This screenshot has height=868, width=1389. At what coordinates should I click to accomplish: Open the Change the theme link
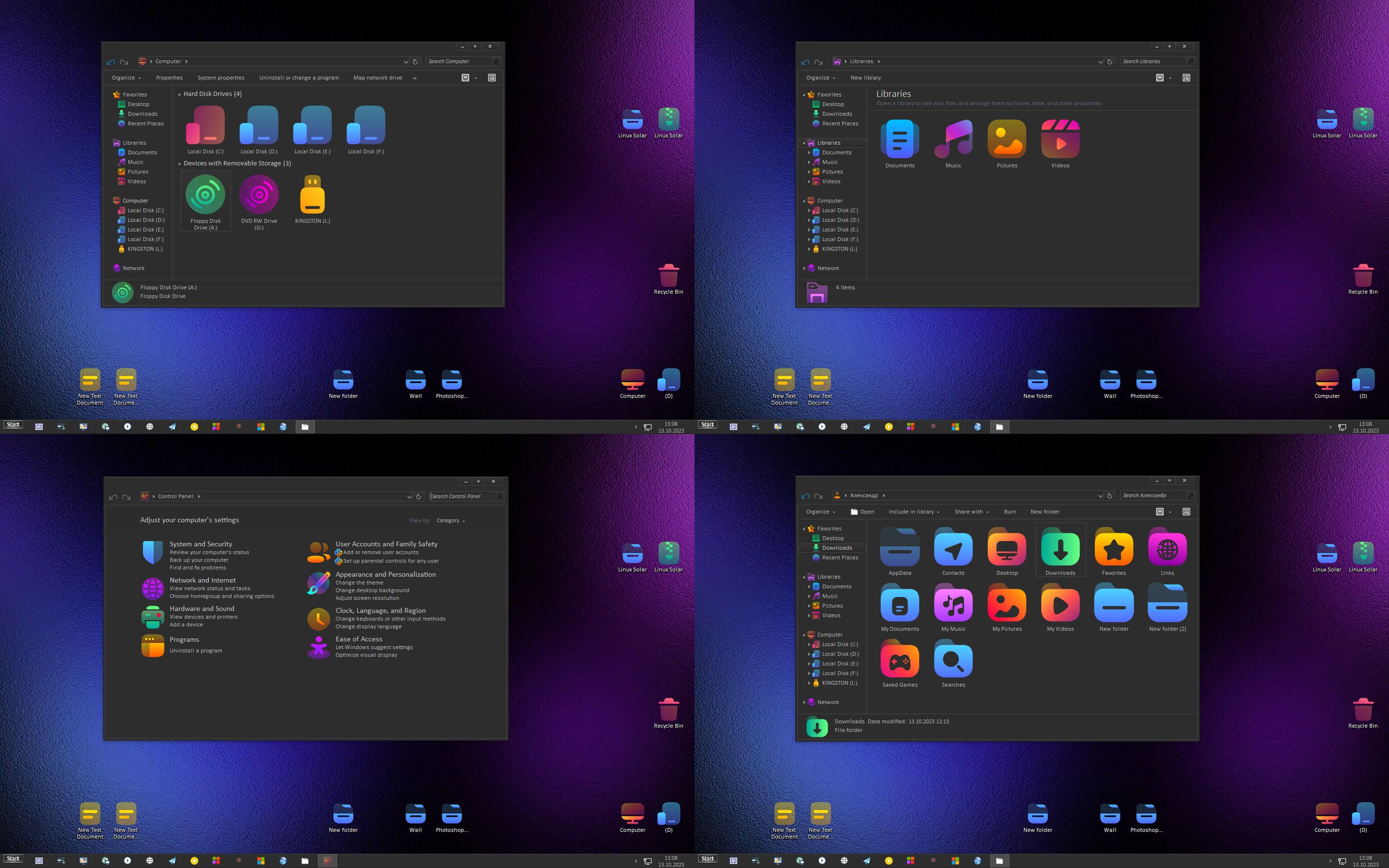(359, 583)
